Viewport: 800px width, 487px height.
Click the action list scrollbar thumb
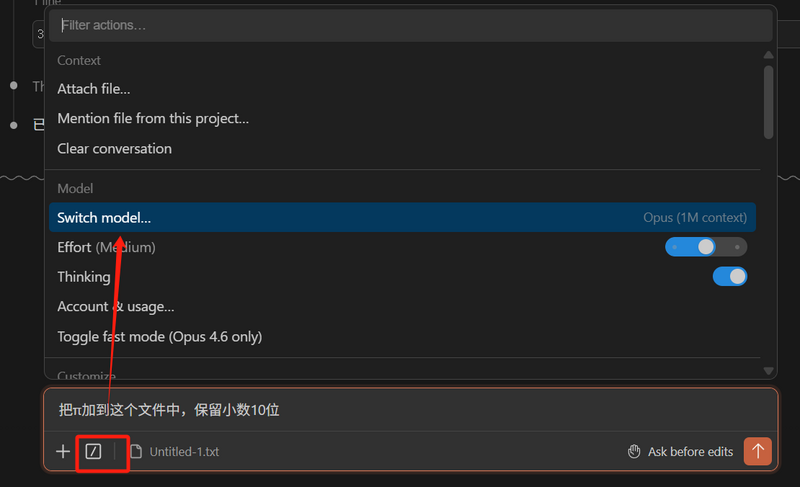pyautogui.click(x=768, y=100)
